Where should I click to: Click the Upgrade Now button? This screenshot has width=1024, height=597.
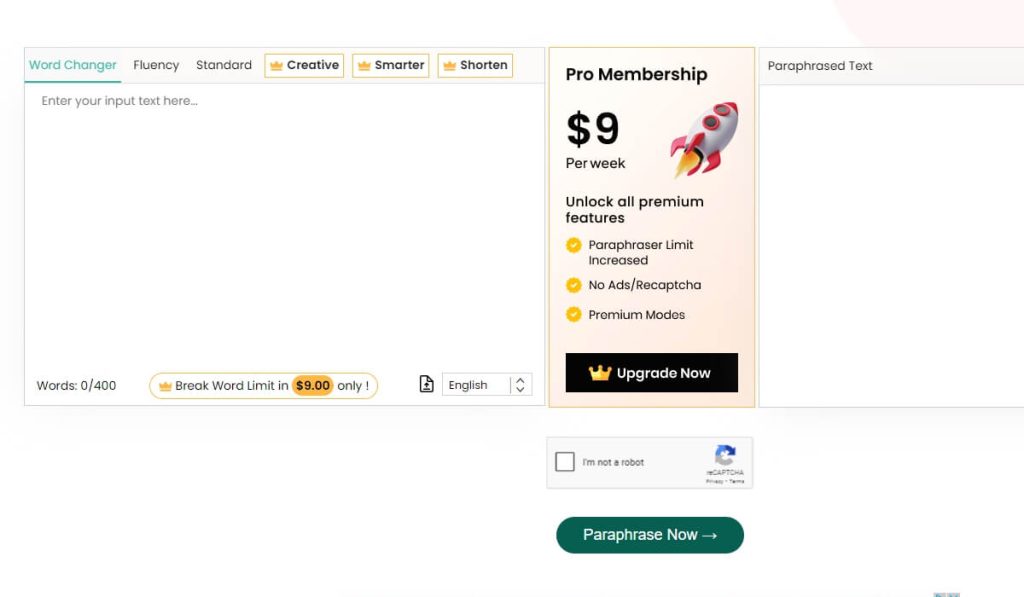652,373
